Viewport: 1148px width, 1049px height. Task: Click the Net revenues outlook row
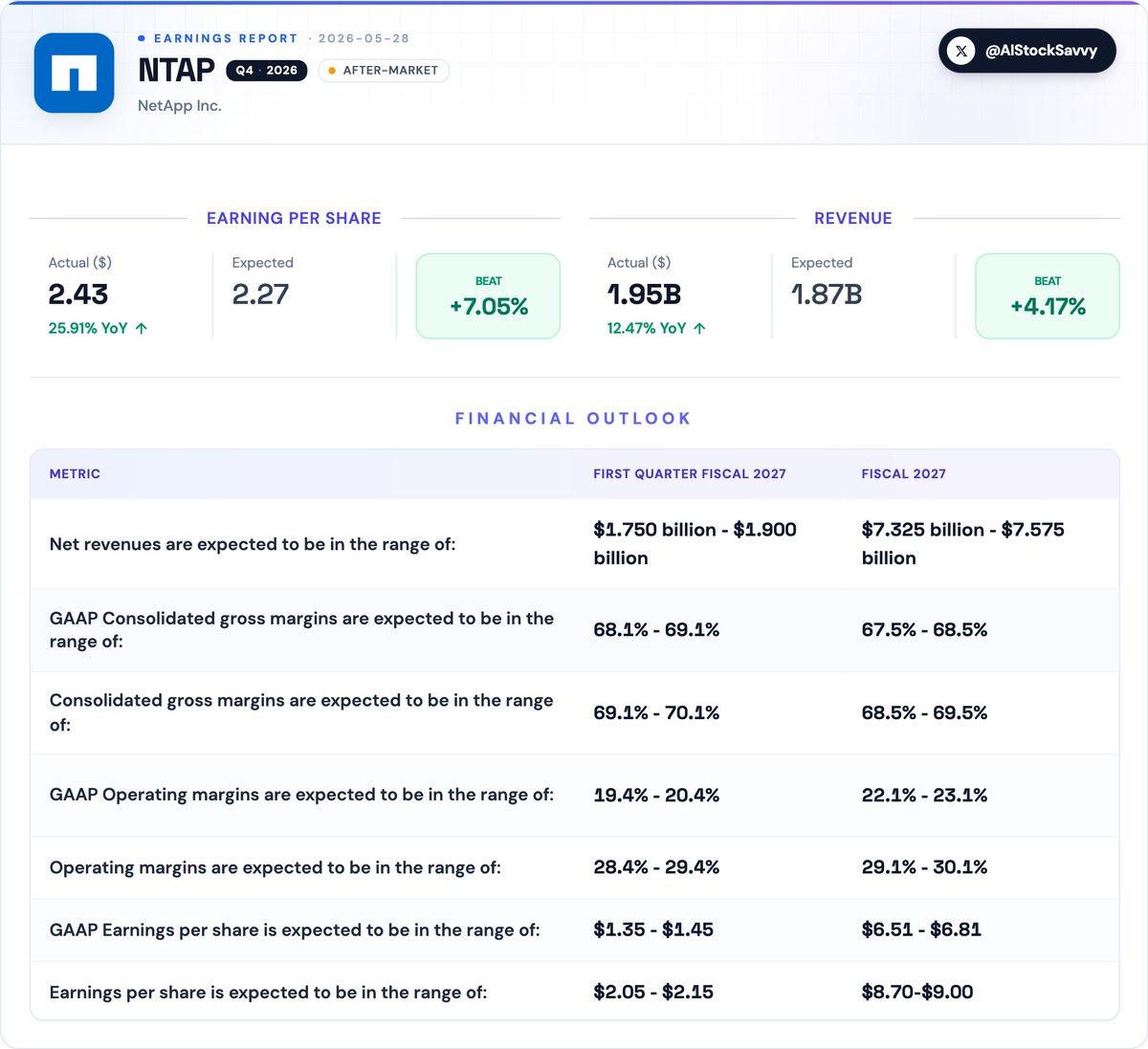click(574, 544)
